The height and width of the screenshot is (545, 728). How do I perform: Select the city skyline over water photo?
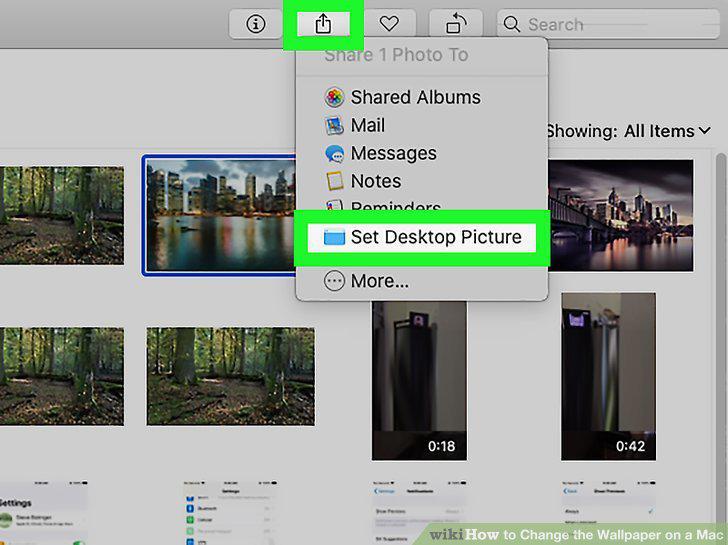[221, 215]
